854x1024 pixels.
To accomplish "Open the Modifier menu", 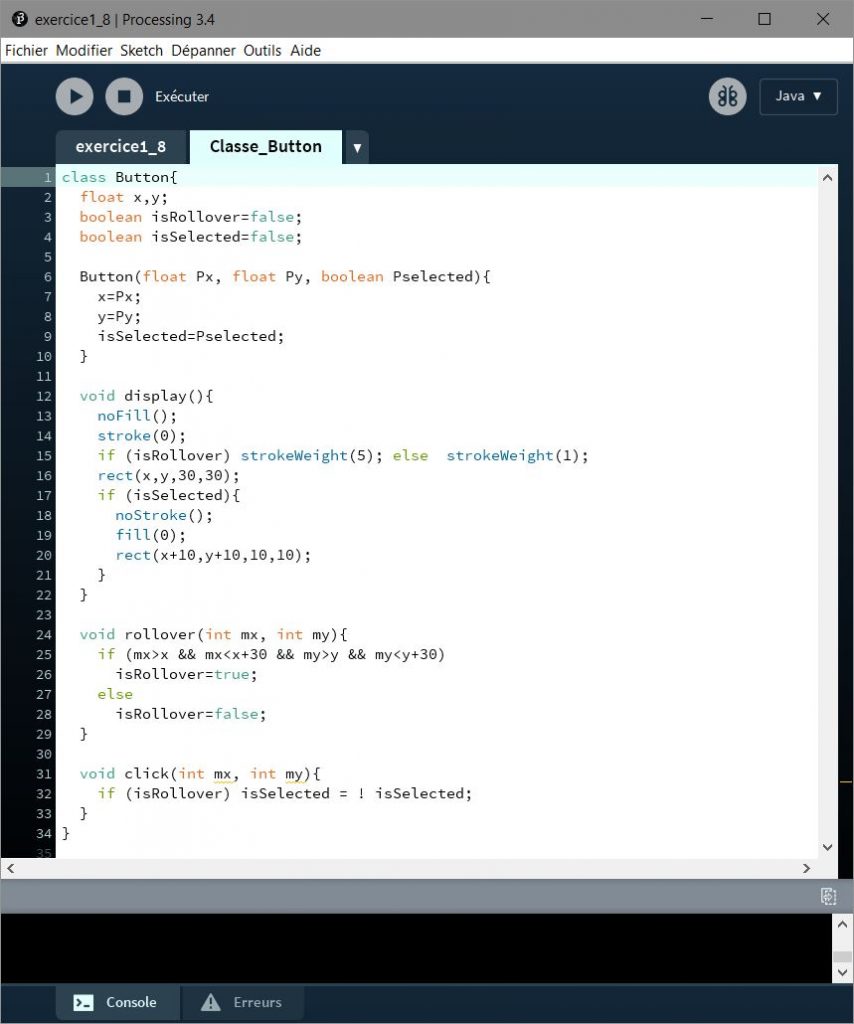I will (x=84, y=51).
